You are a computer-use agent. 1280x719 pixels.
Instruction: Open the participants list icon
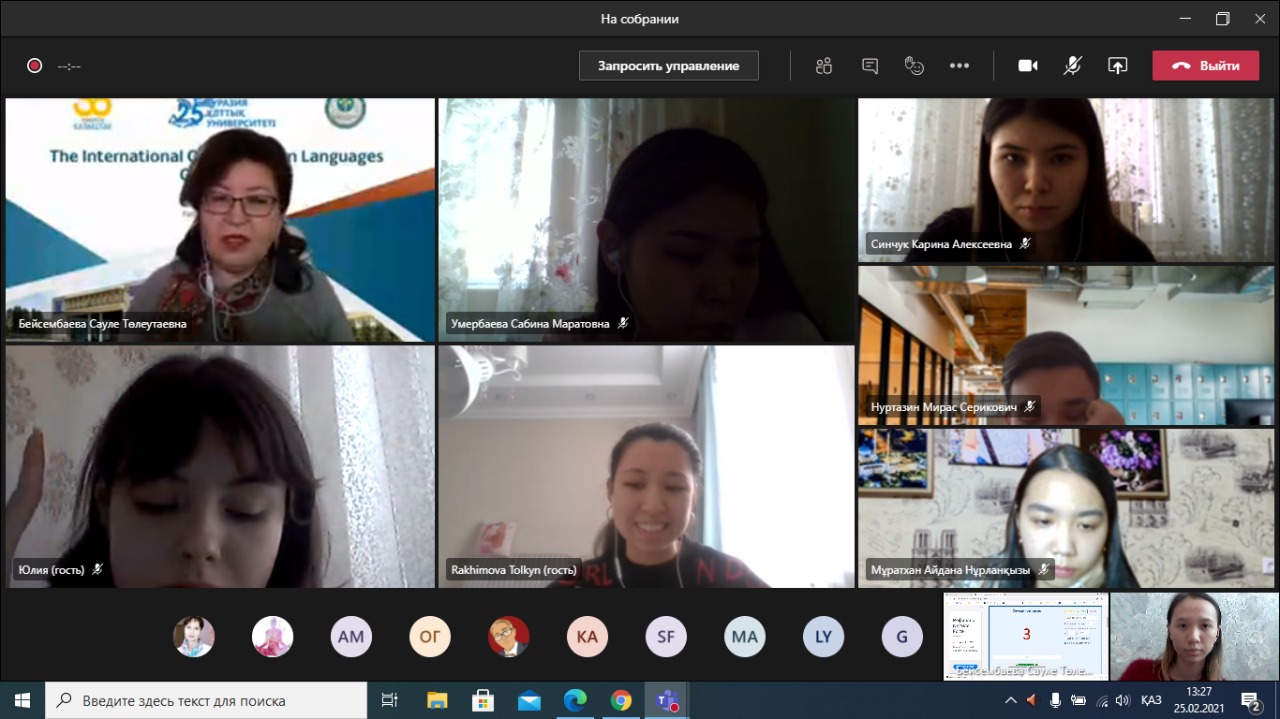824,66
